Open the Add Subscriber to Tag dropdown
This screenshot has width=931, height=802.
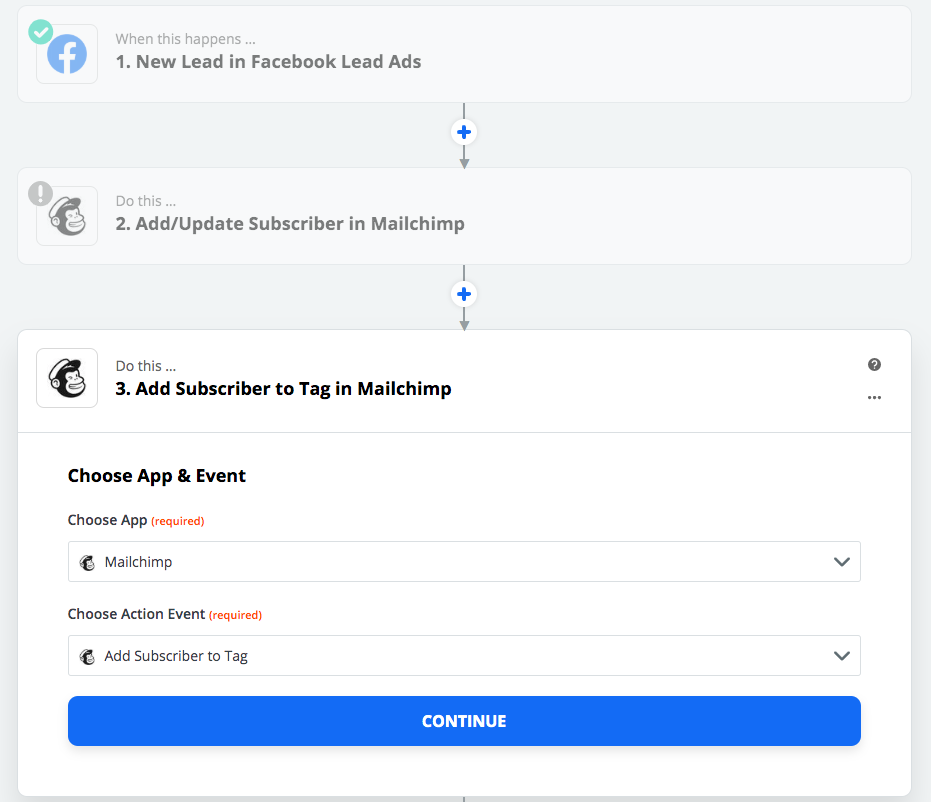(464, 655)
